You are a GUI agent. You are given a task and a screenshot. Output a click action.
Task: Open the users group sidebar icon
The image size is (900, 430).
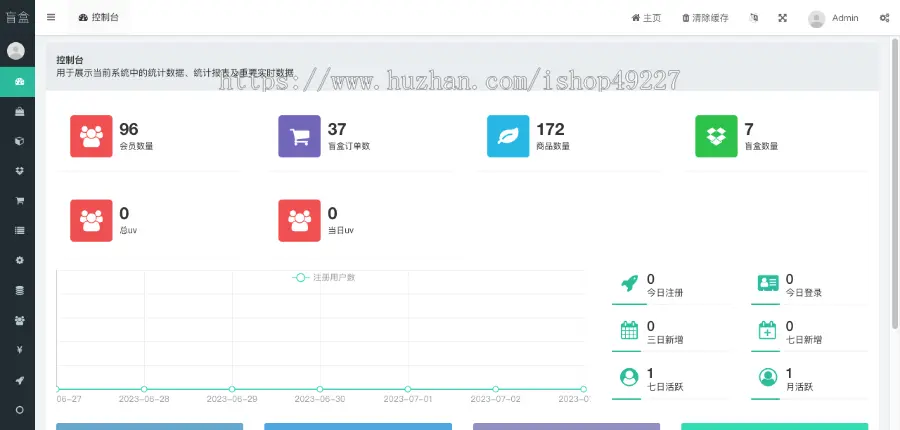(17, 320)
